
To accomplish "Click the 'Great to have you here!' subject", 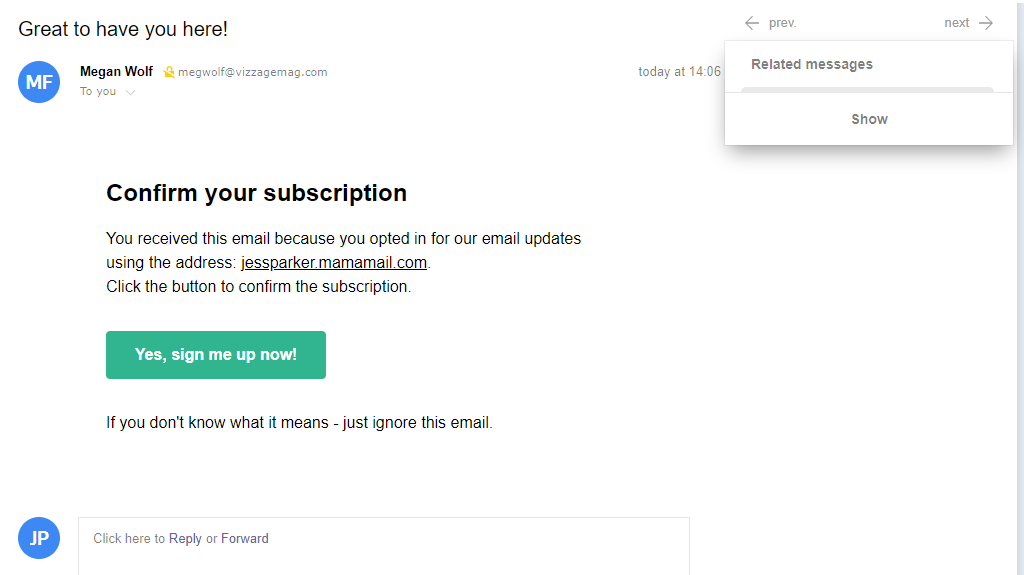I will tap(123, 29).
